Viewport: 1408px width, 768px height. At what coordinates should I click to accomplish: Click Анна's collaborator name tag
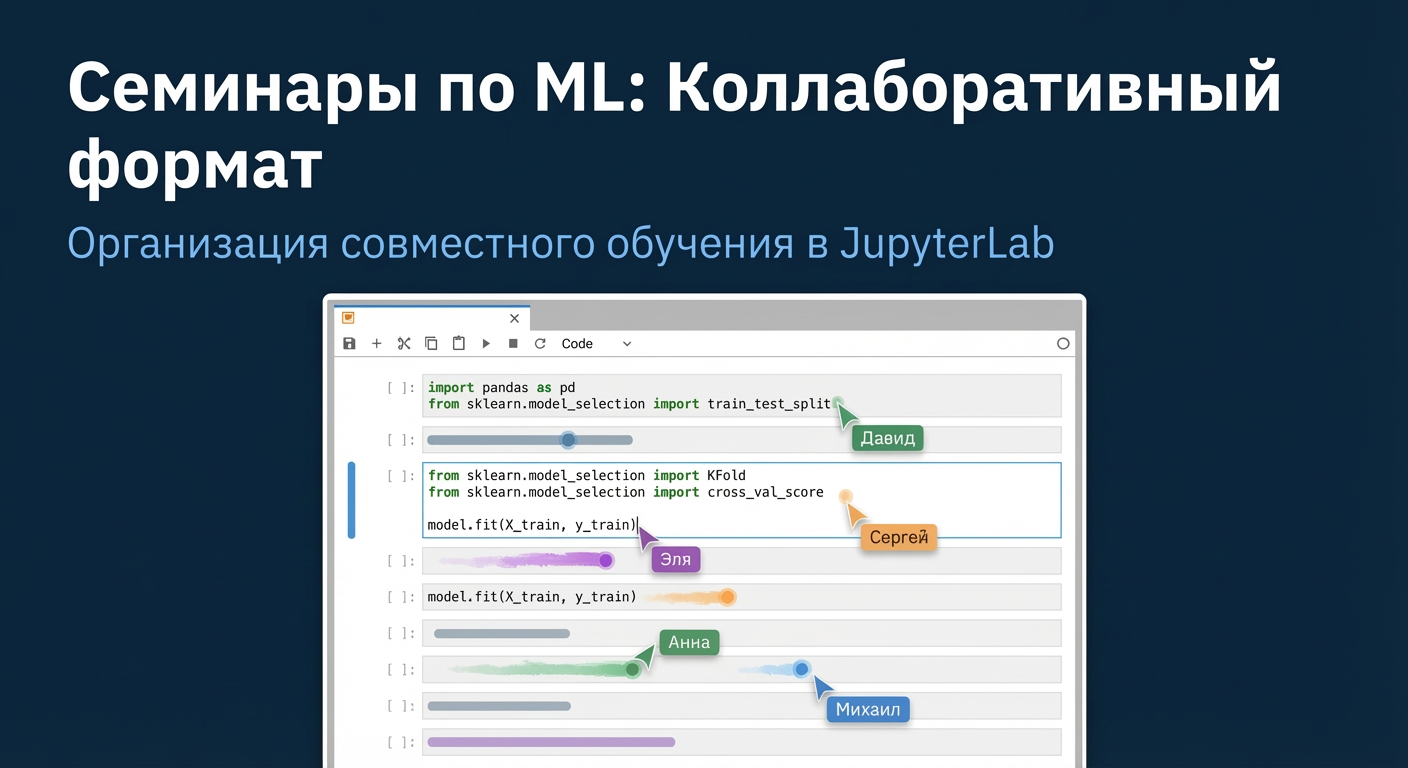click(x=688, y=643)
